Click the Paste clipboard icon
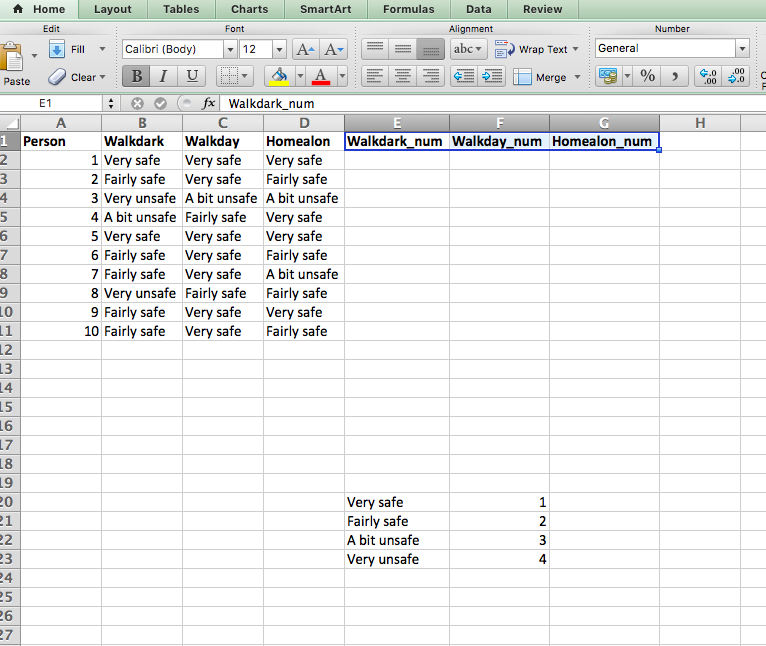The image size is (766, 646). (14, 57)
